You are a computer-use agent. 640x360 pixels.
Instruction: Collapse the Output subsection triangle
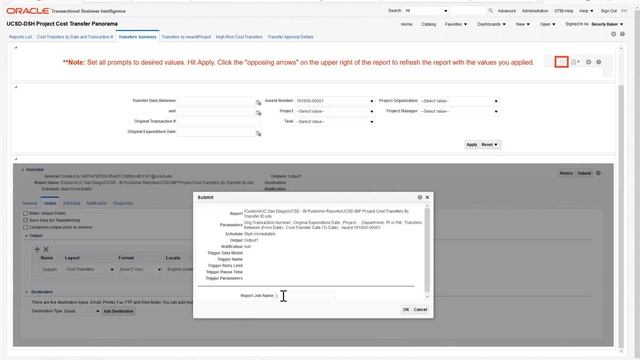tap(27, 236)
